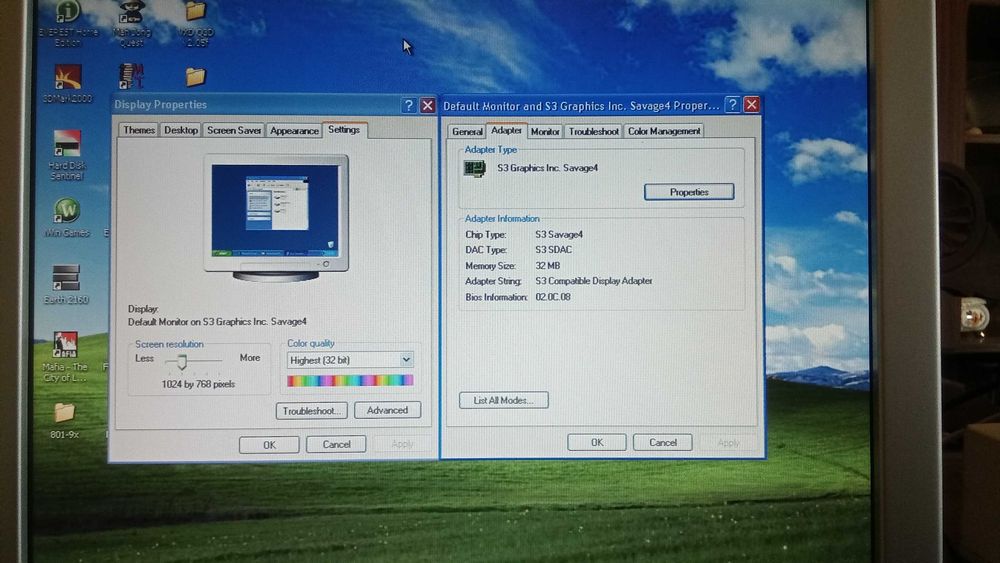1000x563 pixels.
Task: Switch to the General tab in Savage4 Properties
Action: coord(467,131)
